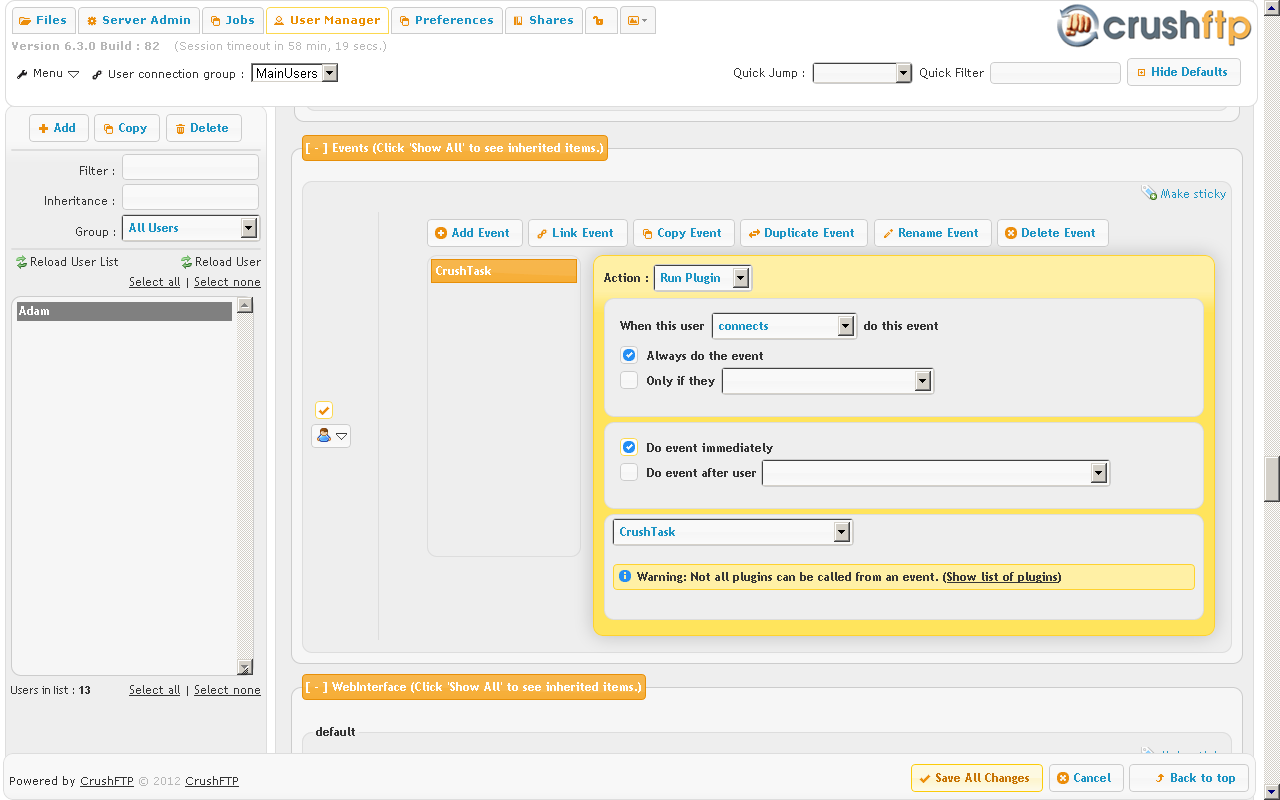Click the user list scroll-up arrow
Screen dimensions: 1280x800
(x=245, y=305)
